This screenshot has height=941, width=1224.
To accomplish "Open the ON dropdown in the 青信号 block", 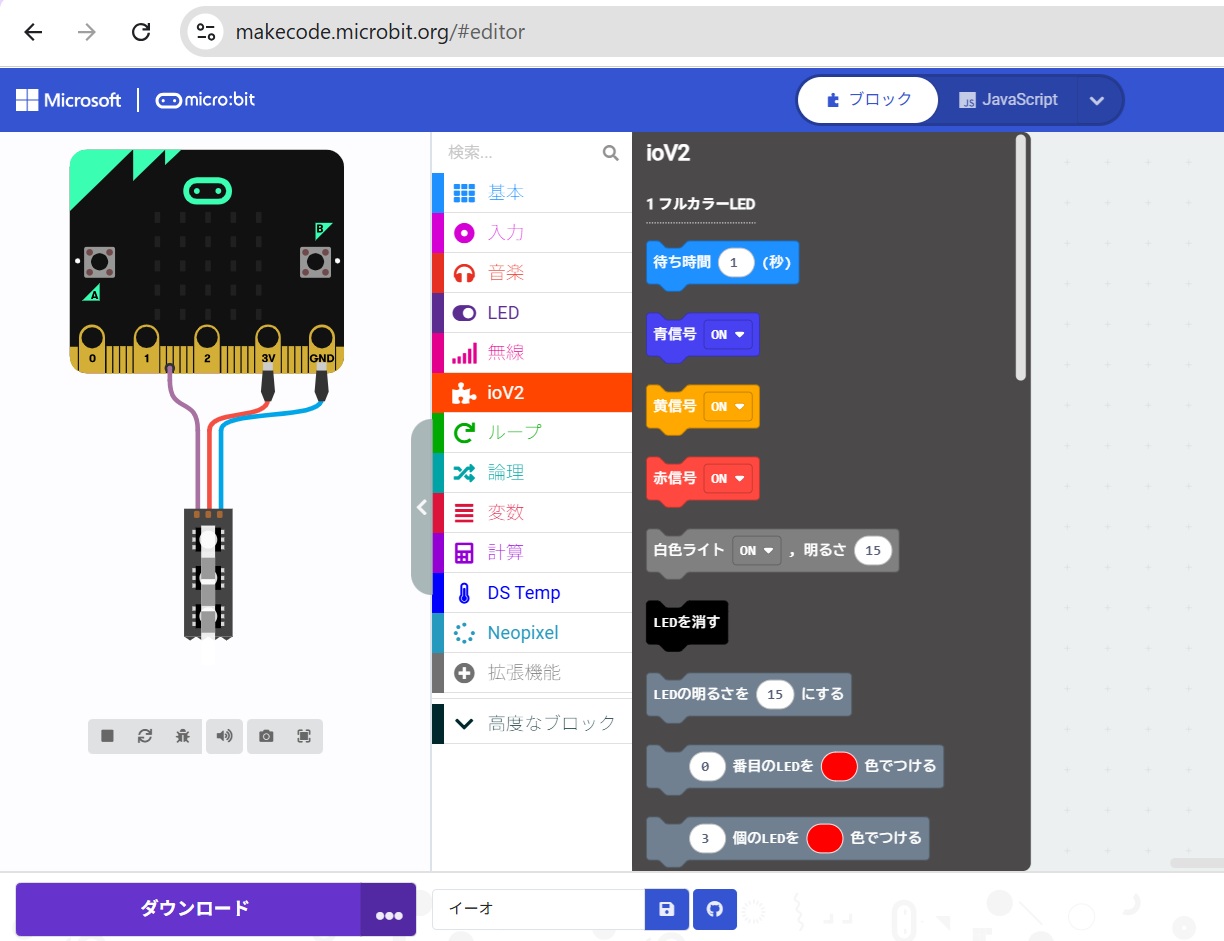I will [728, 335].
